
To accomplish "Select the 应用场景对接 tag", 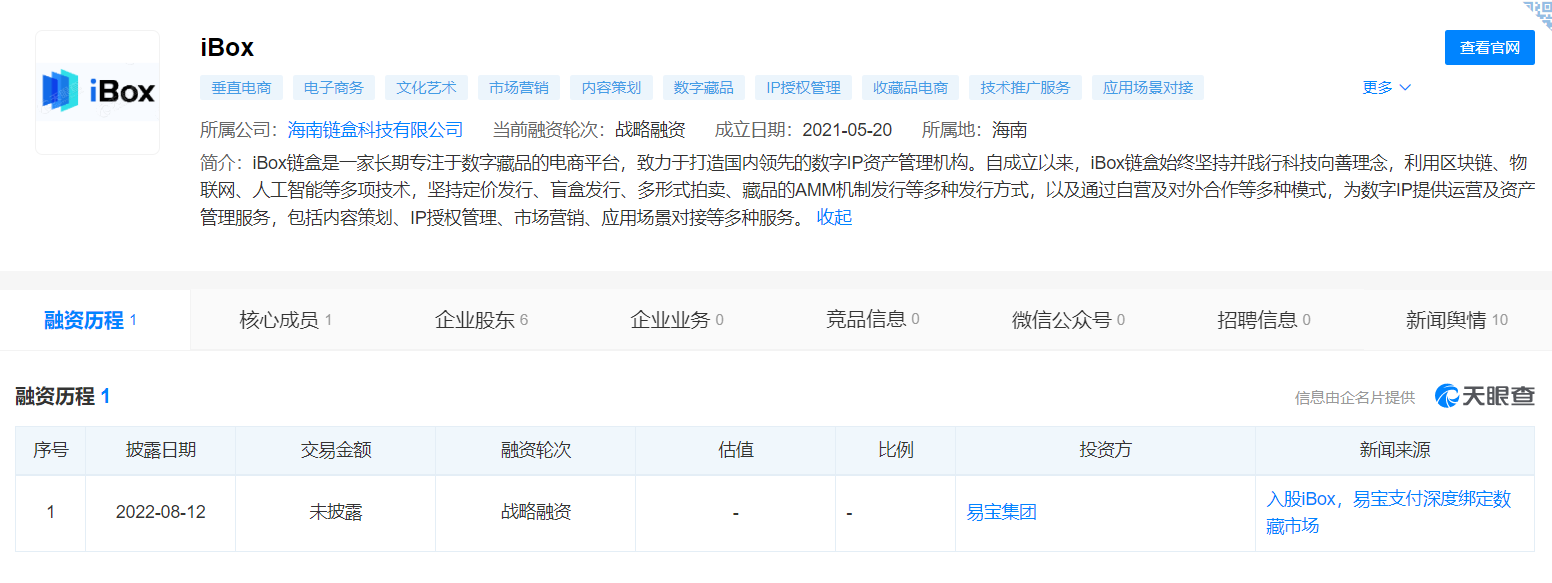I will pyautogui.click(x=1148, y=87).
